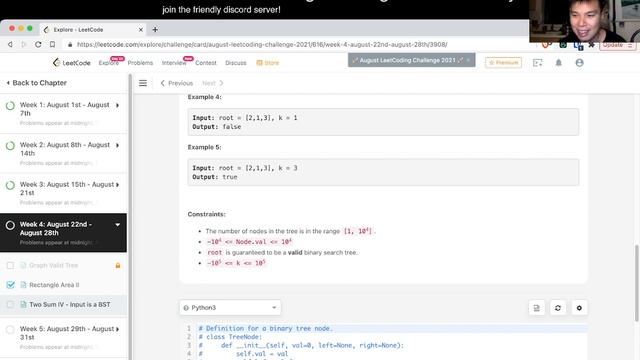Open the user profile avatar menu
This screenshot has width=640, height=360.
(x=579, y=62)
